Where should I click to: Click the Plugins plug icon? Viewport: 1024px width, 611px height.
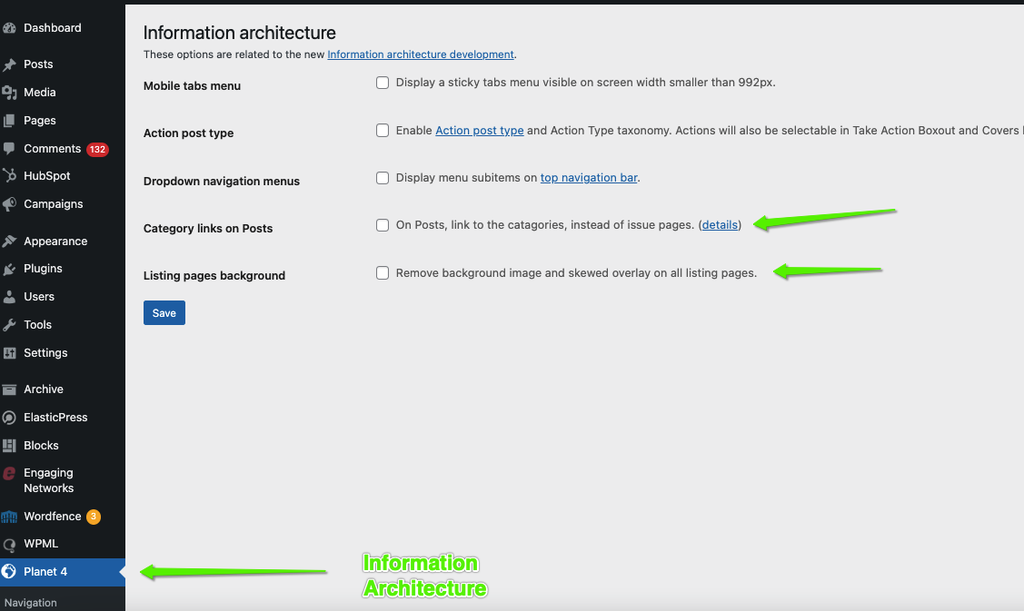click(9, 269)
